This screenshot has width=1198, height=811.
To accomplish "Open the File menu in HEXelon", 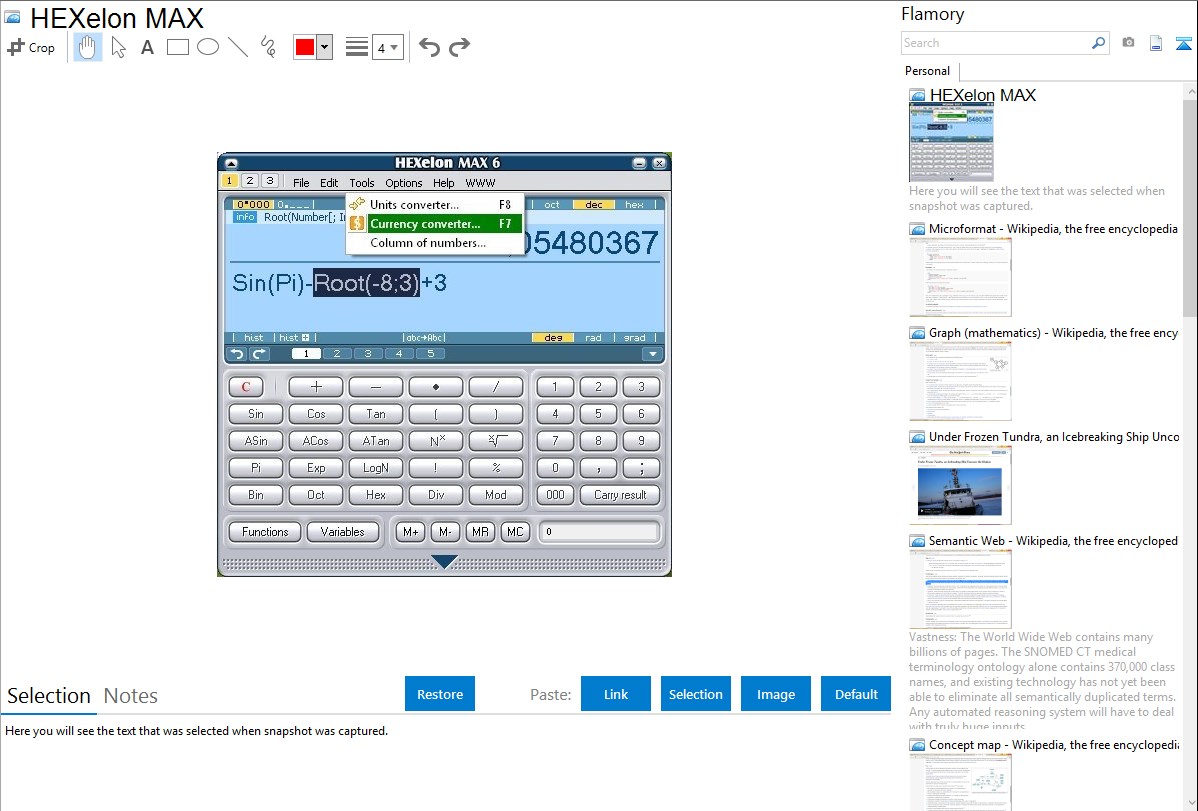I will coord(301,183).
